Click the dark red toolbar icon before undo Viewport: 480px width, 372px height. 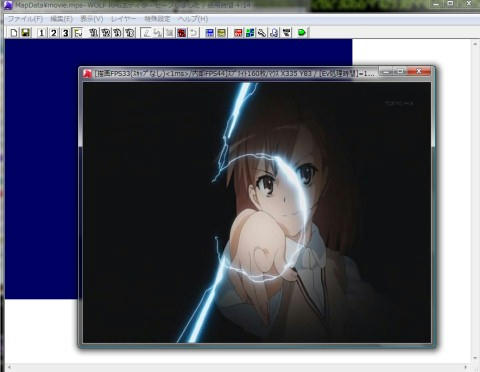click(182, 33)
